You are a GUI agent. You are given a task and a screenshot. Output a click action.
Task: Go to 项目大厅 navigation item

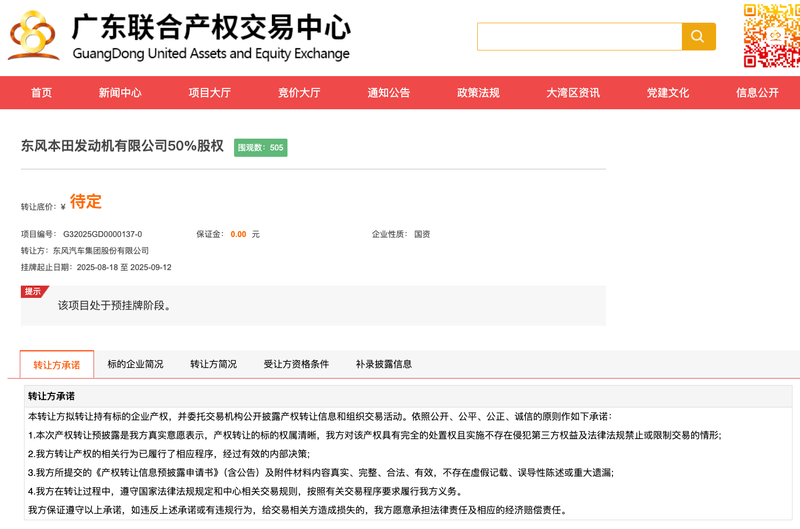pyautogui.click(x=210, y=93)
